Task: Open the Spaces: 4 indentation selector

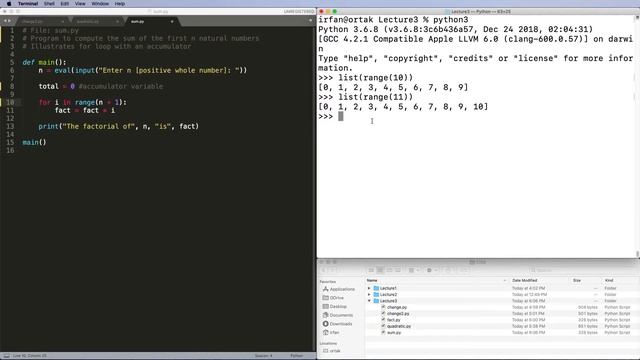Action: pyautogui.click(x=264, y=356)
